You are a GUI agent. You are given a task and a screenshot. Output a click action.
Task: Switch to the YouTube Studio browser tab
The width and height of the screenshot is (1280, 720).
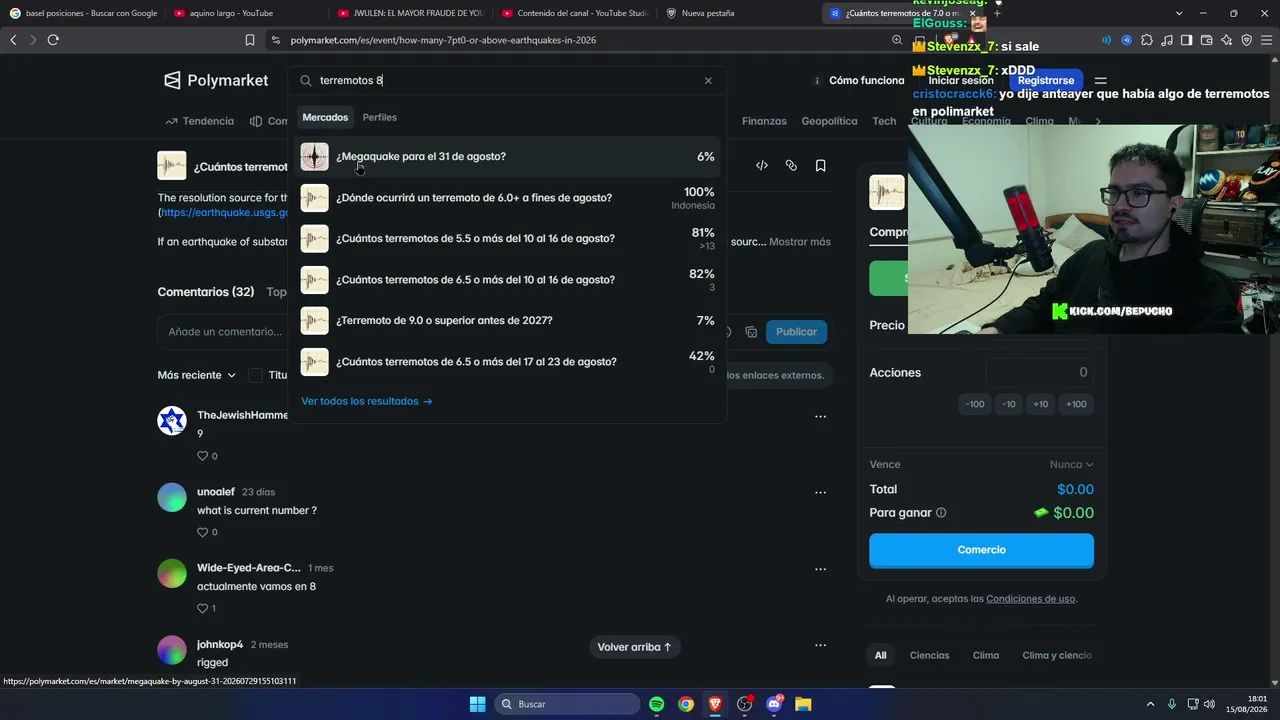point(574,13)
